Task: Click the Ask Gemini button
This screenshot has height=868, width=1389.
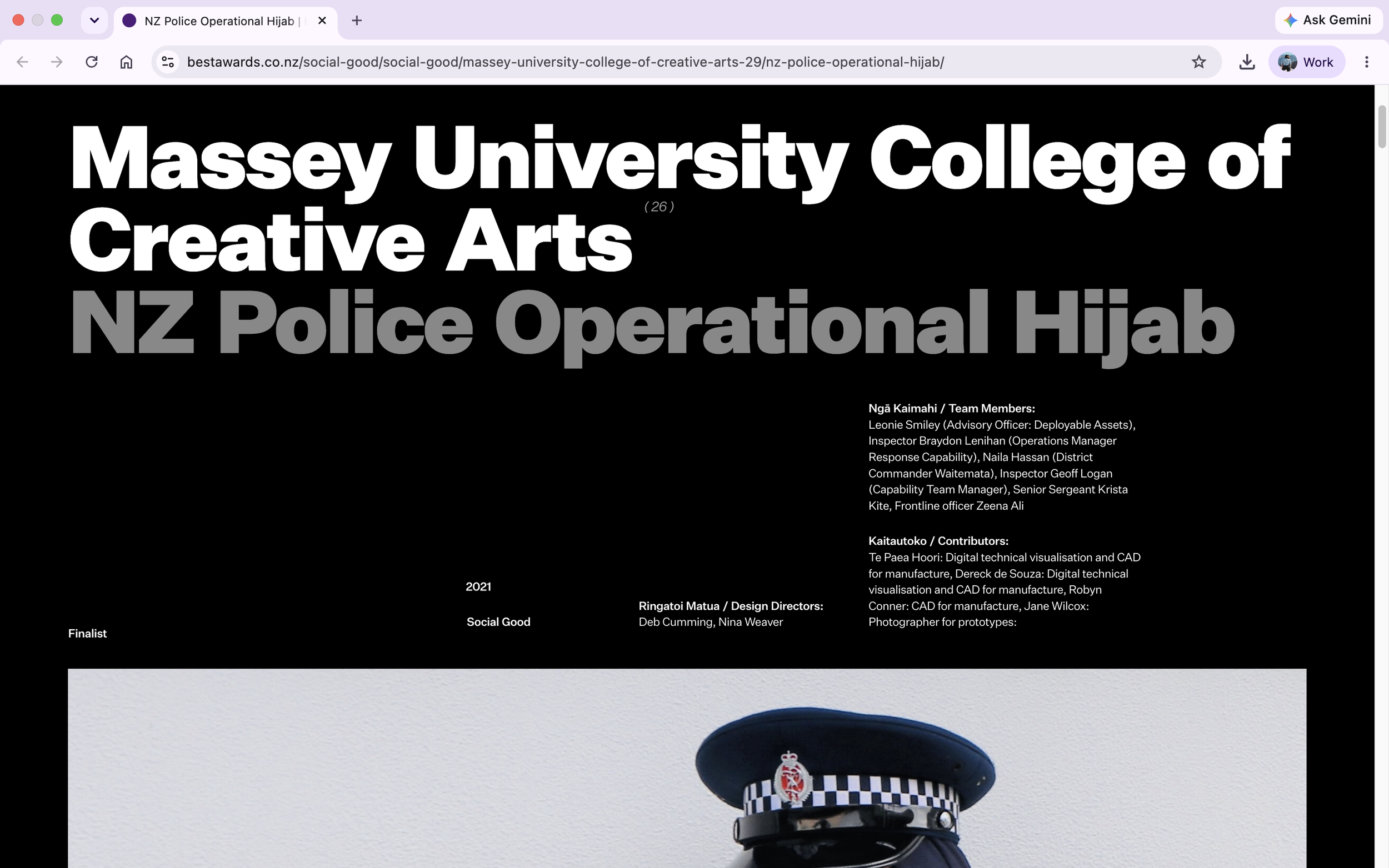Action: [1327, 20]
